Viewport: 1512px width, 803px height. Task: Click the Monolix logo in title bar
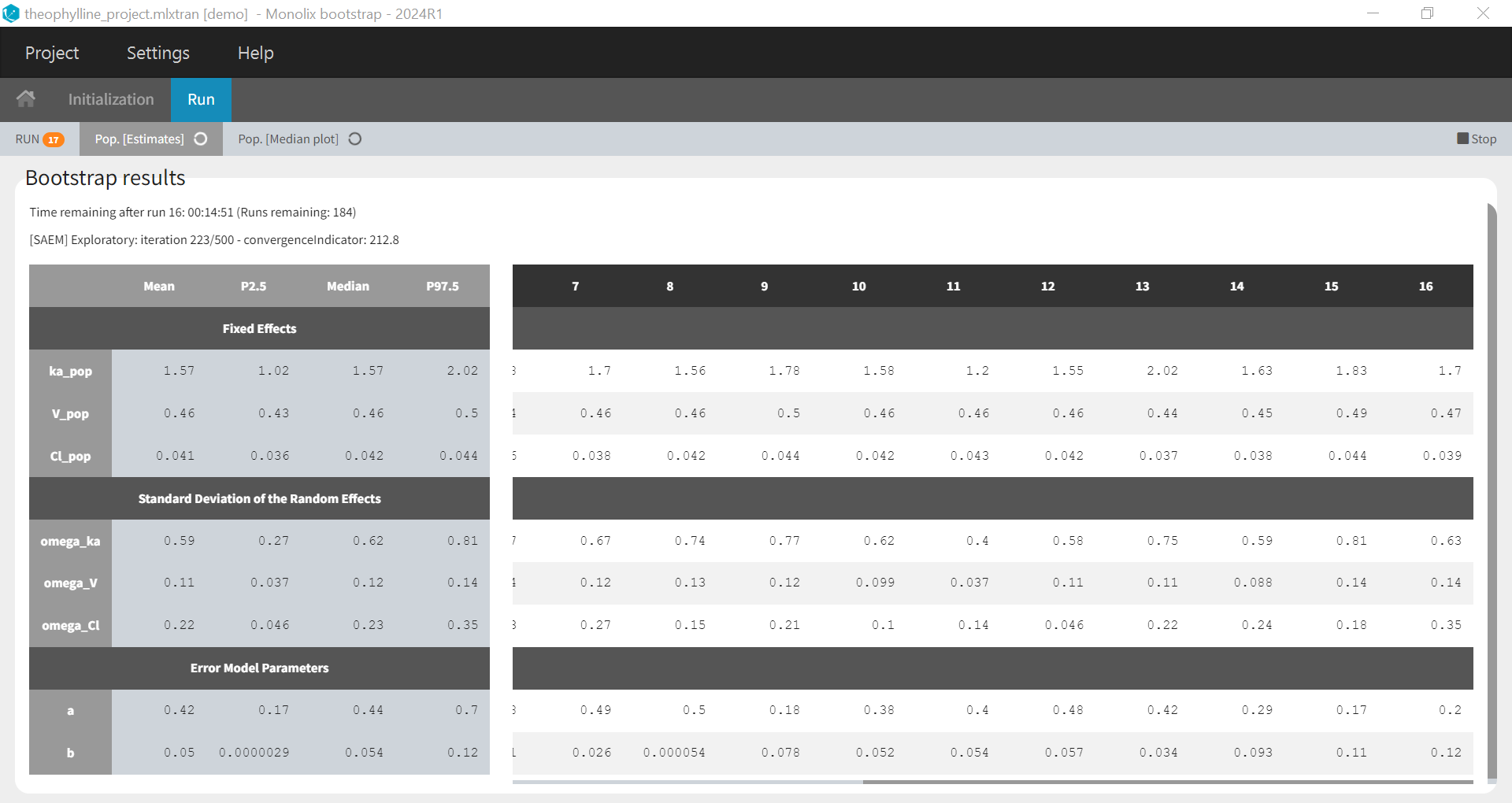click(x=11, y=13)
